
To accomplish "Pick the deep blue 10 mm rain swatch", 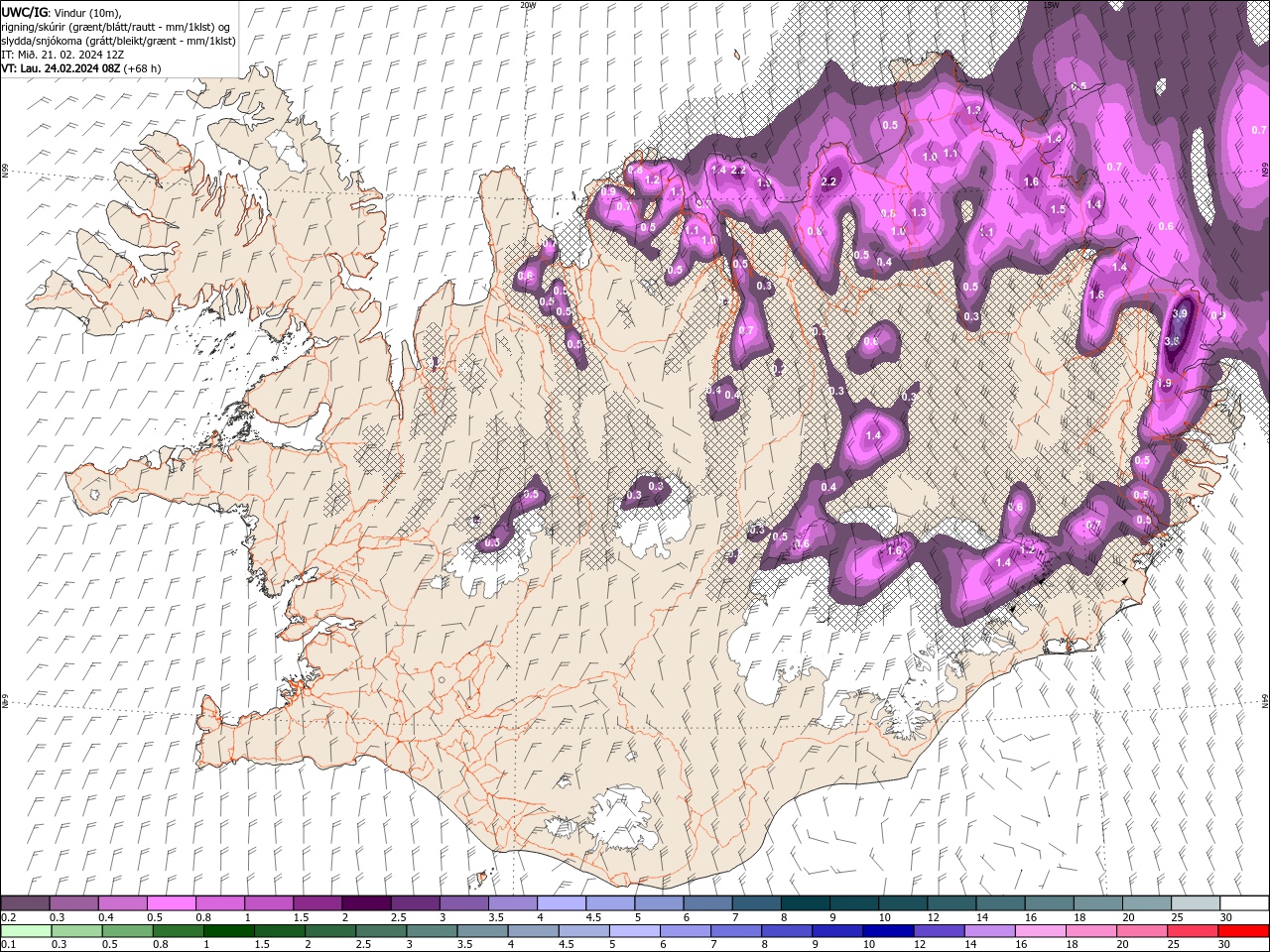I will click(888, 931).
